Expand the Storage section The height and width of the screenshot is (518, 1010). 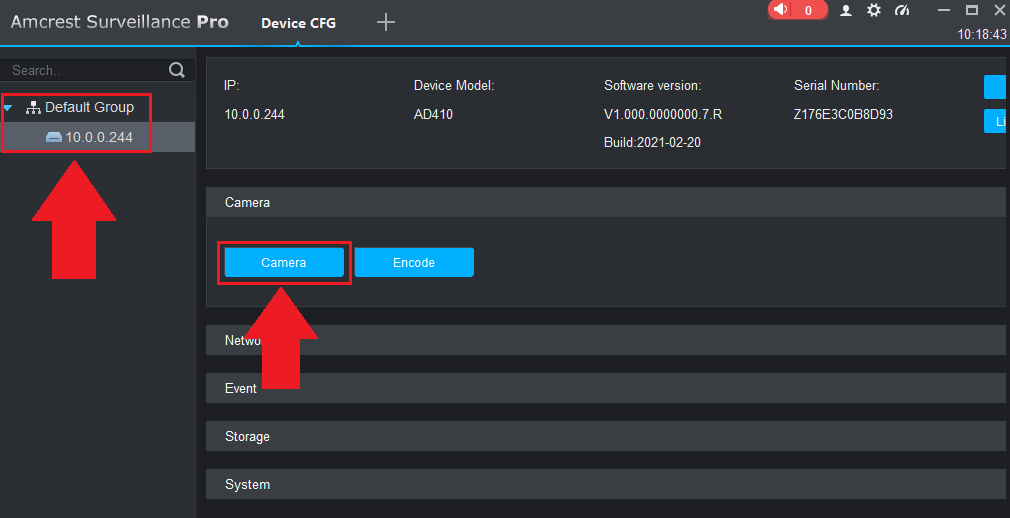coord(604,437)
